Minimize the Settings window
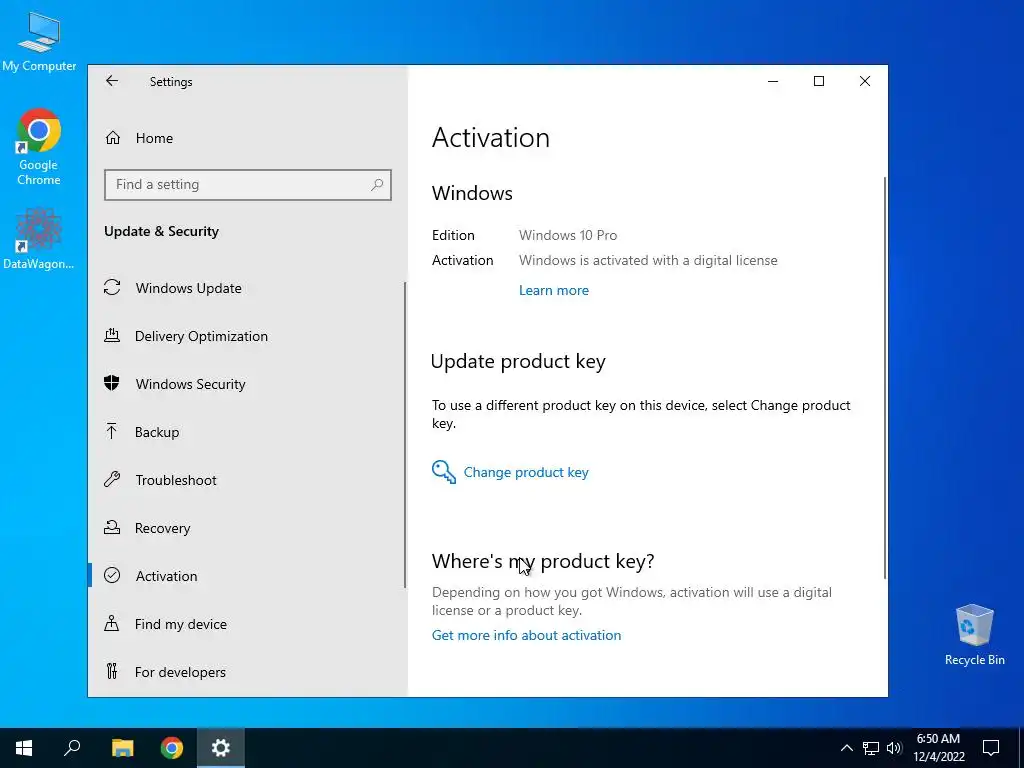The width and height of the screenshot is (1024, 768). 773,81
